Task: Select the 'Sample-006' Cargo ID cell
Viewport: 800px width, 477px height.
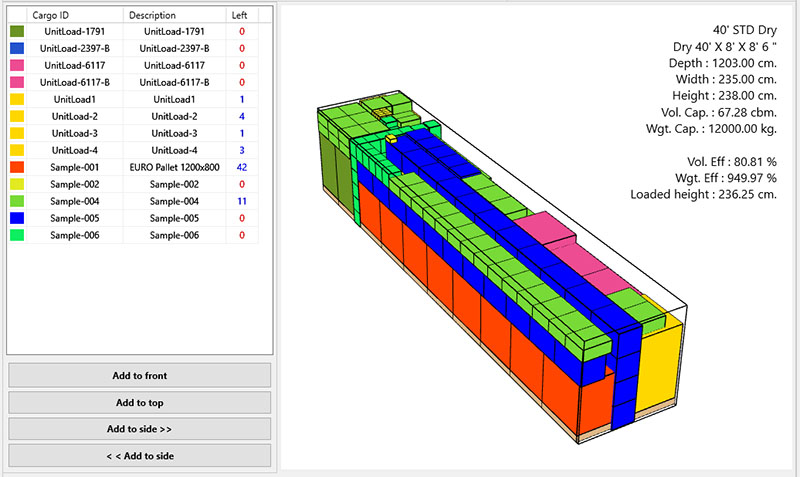Action: [74, 235]
